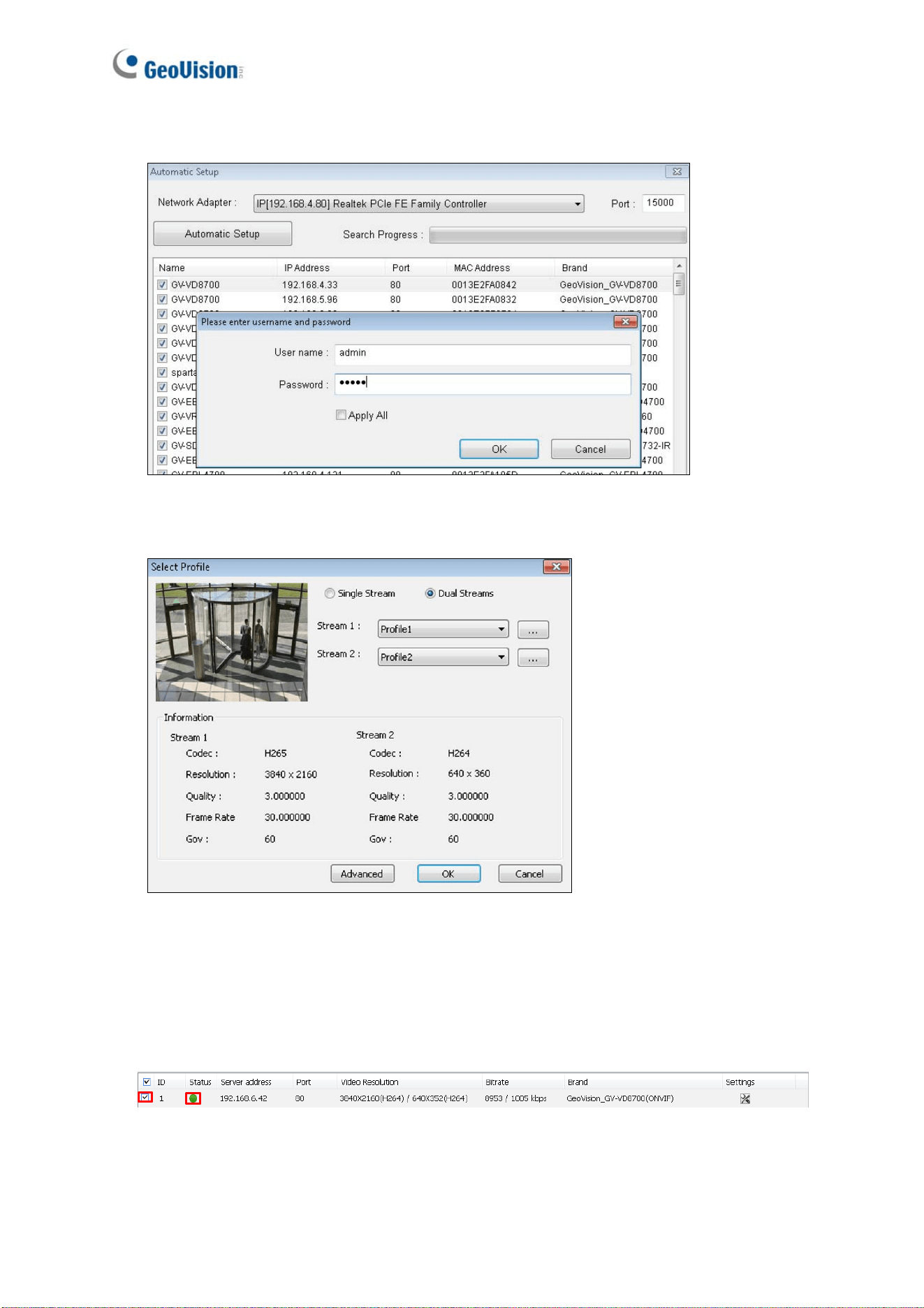Screen dimensions: 924x1308
Task: Sort device list by IP Address column header
Action: 307,268
